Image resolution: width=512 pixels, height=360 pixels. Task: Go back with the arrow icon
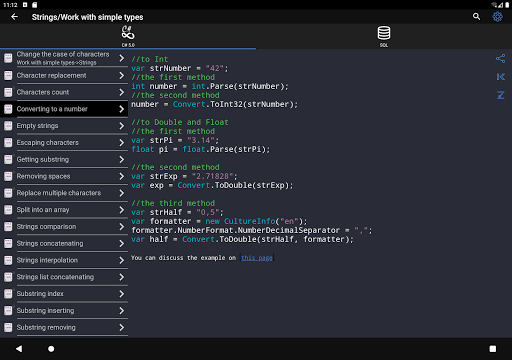pyautogui.click(x=14, y=17)
